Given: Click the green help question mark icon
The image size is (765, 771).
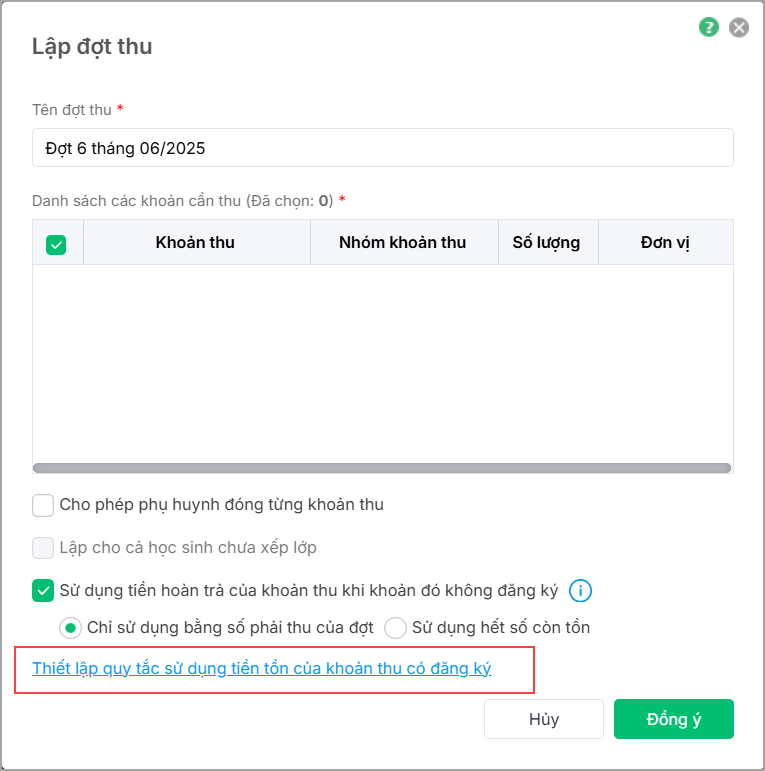Looking at the screenshot, I should point(709,28).
